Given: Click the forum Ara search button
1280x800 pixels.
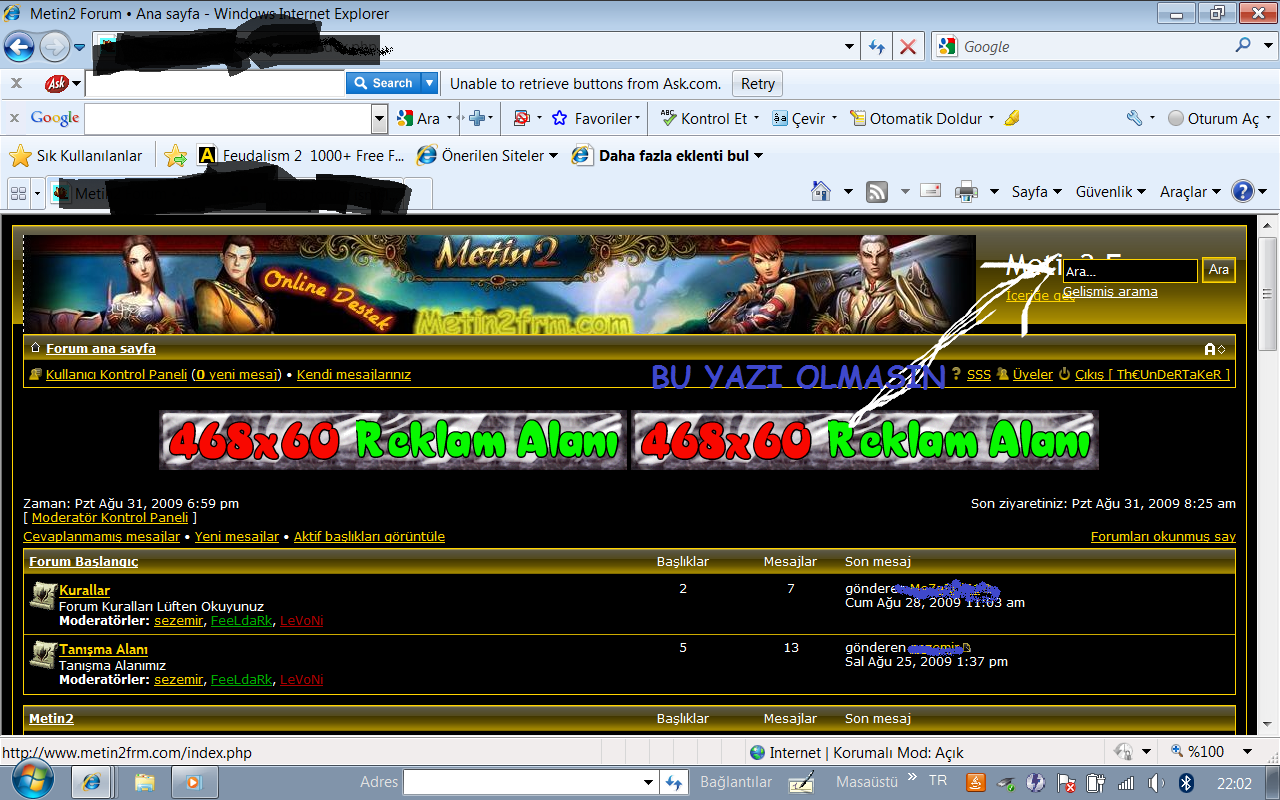Looking at the screenshot, I should click(x=1218, y=270).
